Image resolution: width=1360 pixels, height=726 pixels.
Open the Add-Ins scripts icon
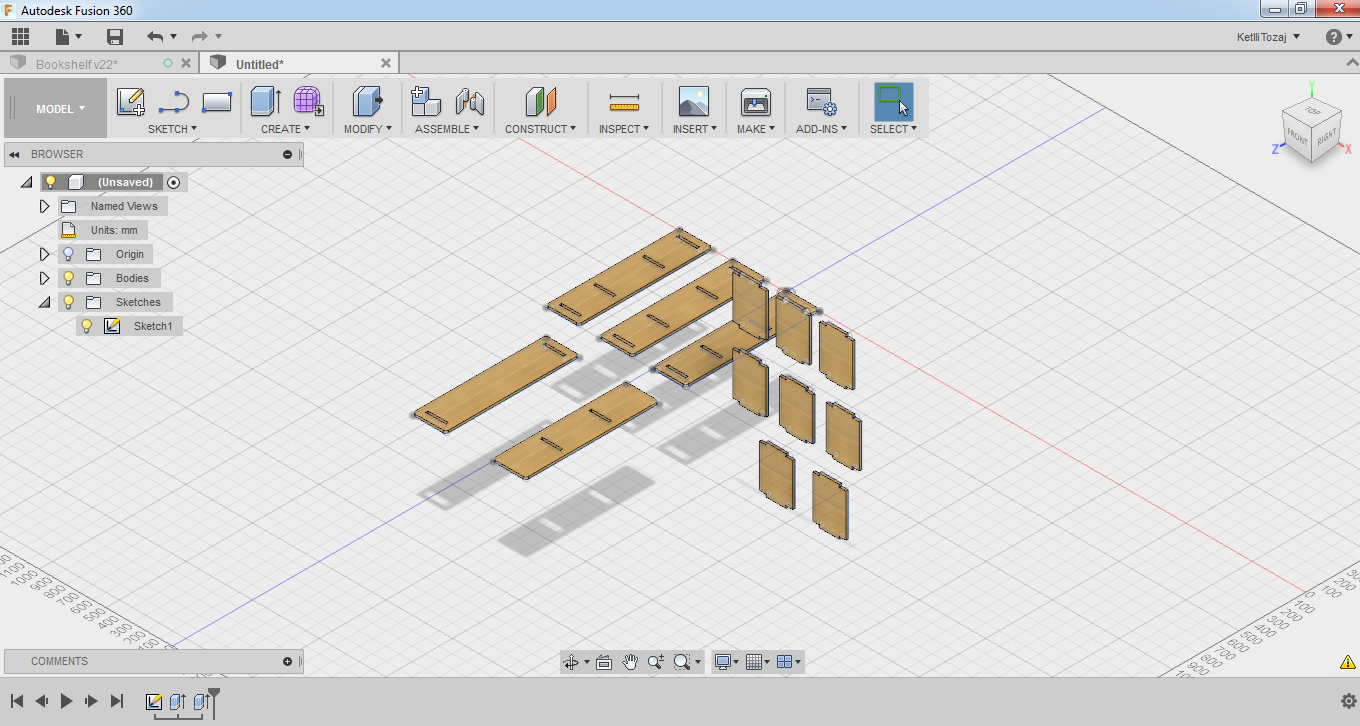point(821,101)
